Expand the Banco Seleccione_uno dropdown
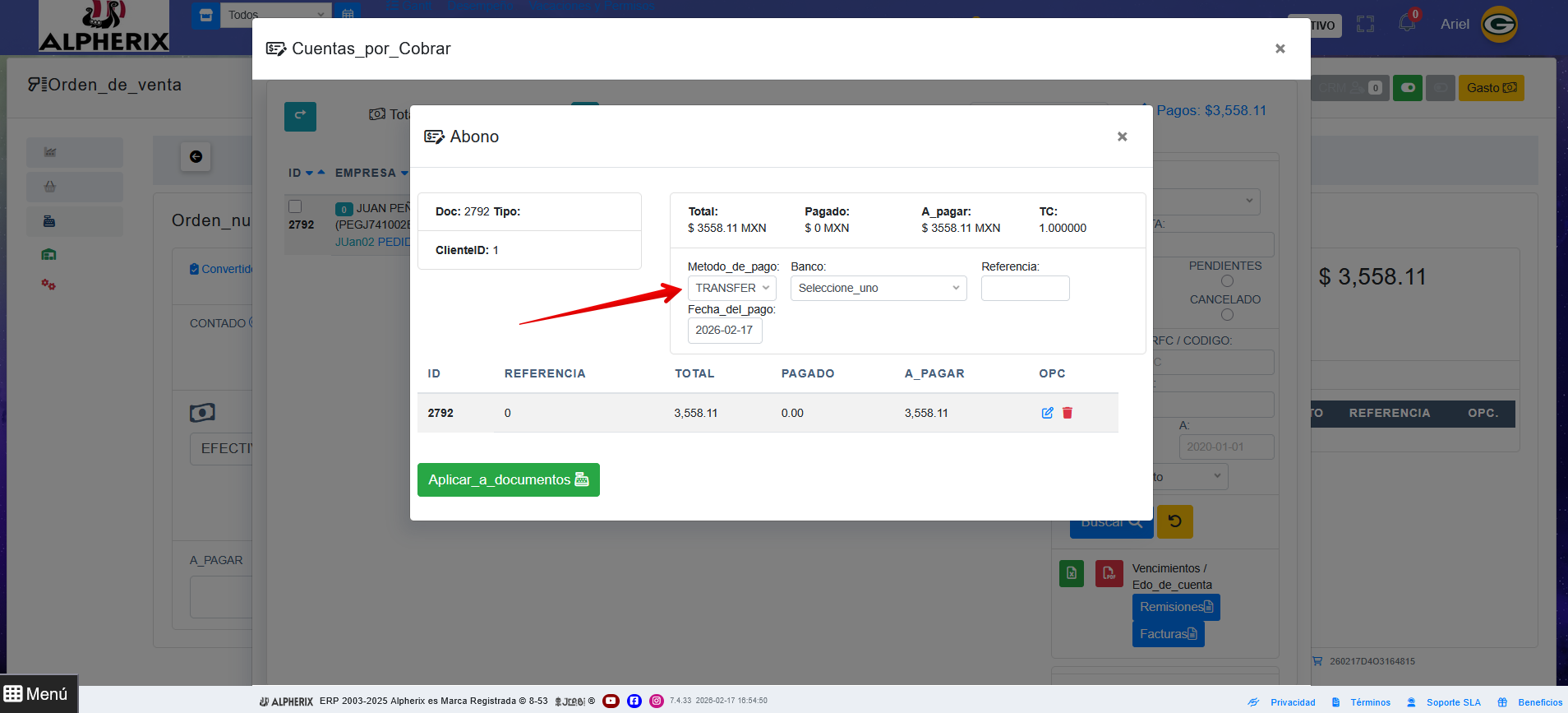This screenshot has width=1568, height=713. (878, 288)
